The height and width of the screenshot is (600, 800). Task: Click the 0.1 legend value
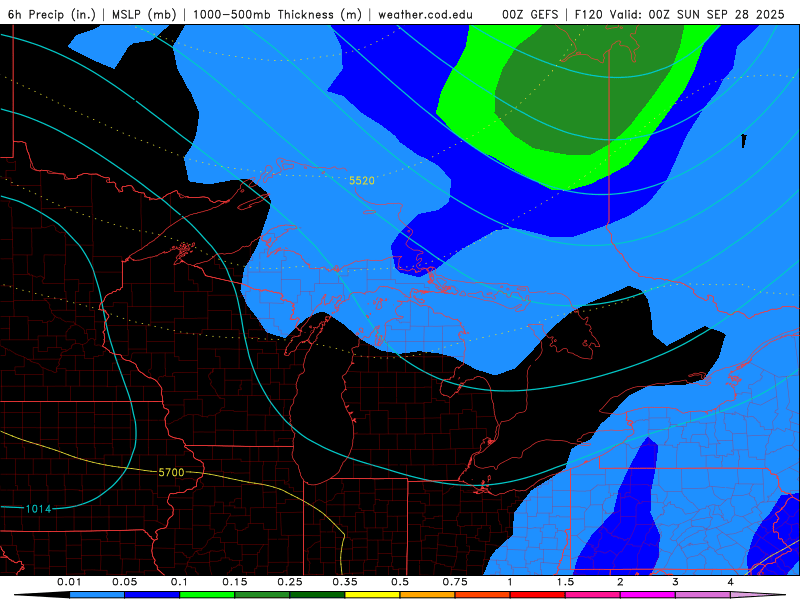click(x=179, y=582)
